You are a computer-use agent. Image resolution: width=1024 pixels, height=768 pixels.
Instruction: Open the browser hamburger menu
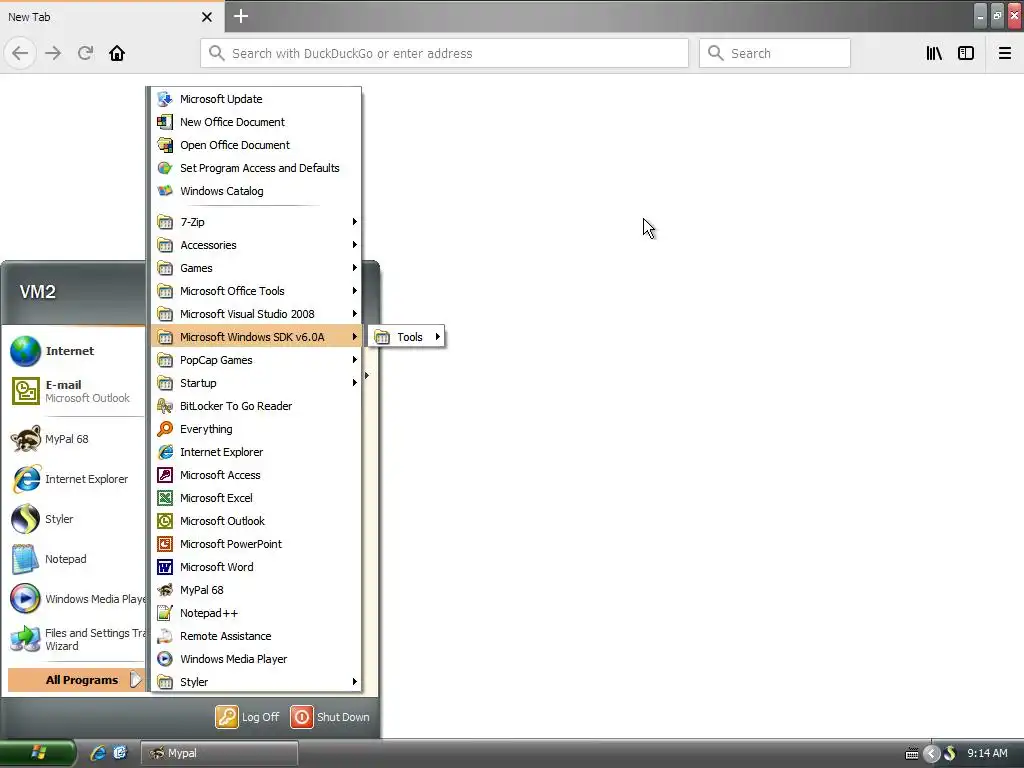[1005, 53]
